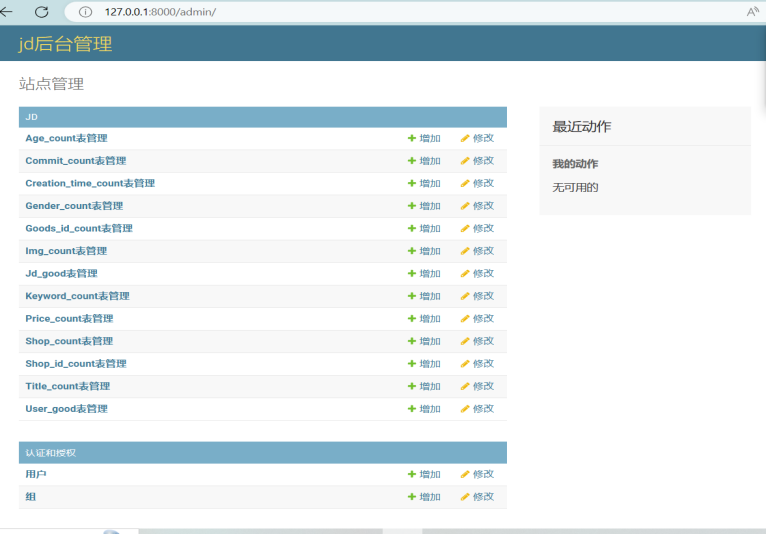Click 修改 in Goods_id_count row
The image size is (766, 534).
(477, 228)
